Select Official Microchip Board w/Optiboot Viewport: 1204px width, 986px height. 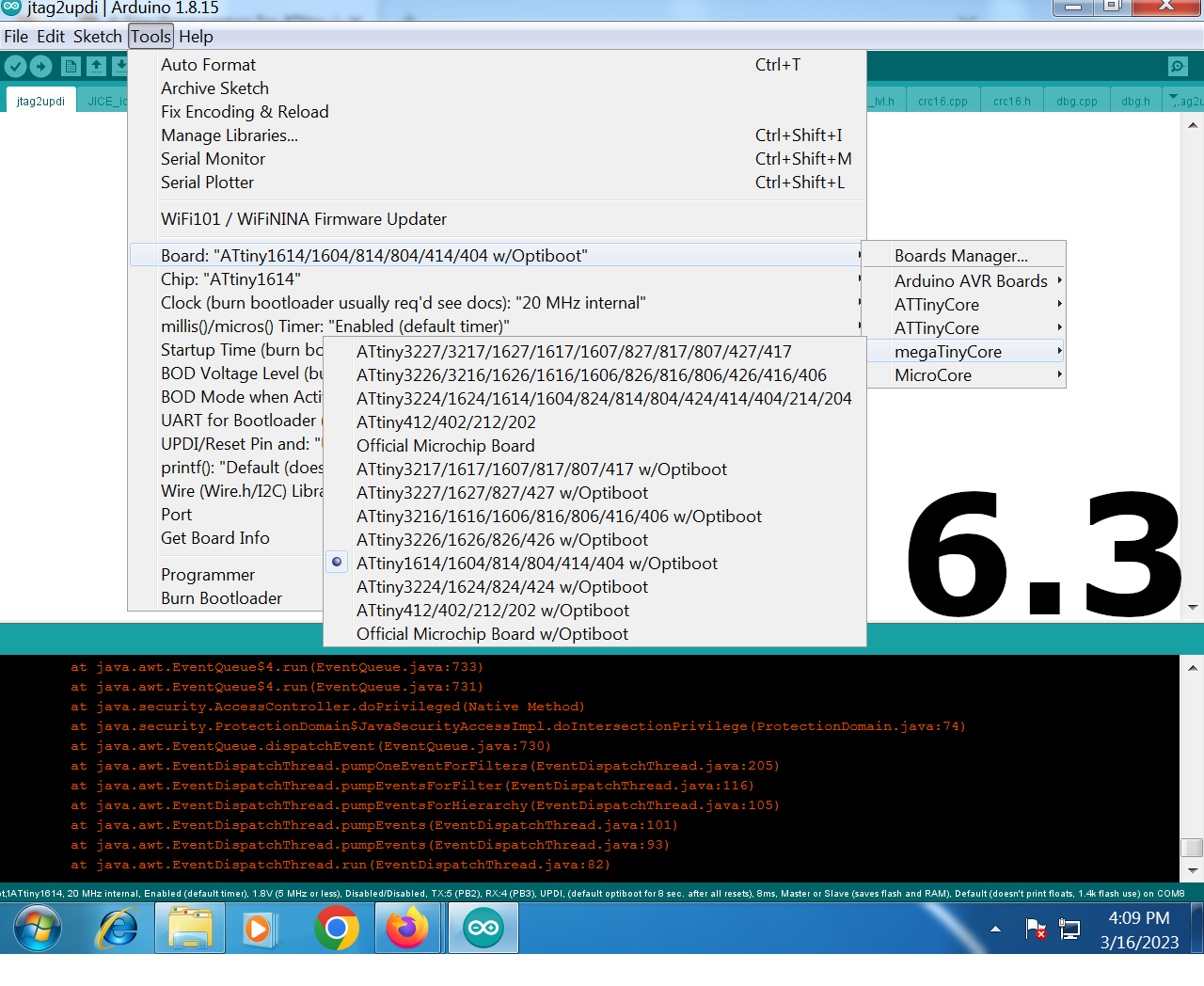[594, 634]
